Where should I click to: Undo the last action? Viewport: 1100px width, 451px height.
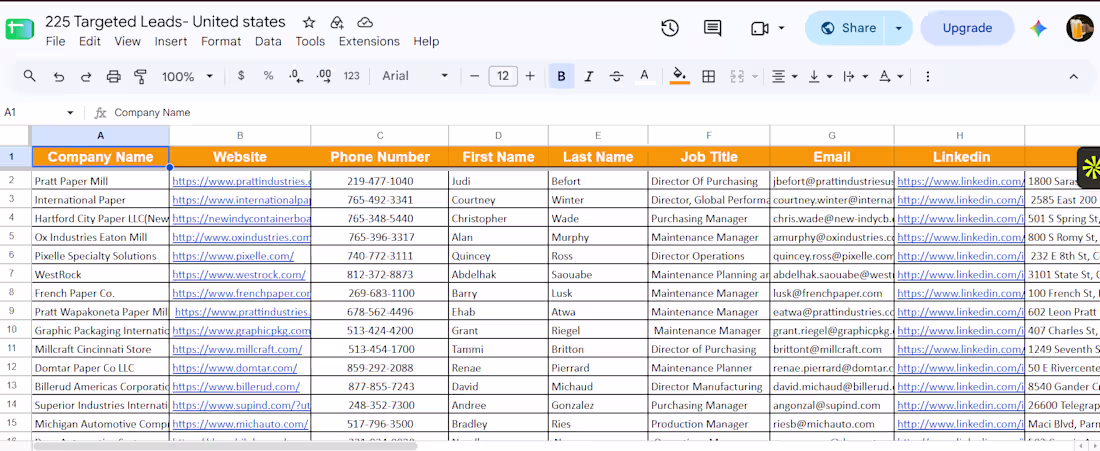point(59,76)
